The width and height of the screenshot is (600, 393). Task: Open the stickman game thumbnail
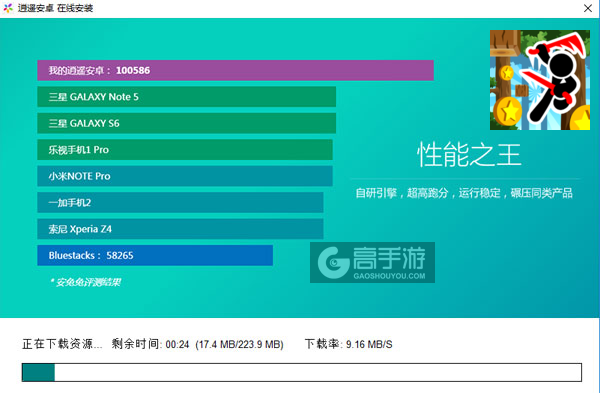click(x=540, y=80)
